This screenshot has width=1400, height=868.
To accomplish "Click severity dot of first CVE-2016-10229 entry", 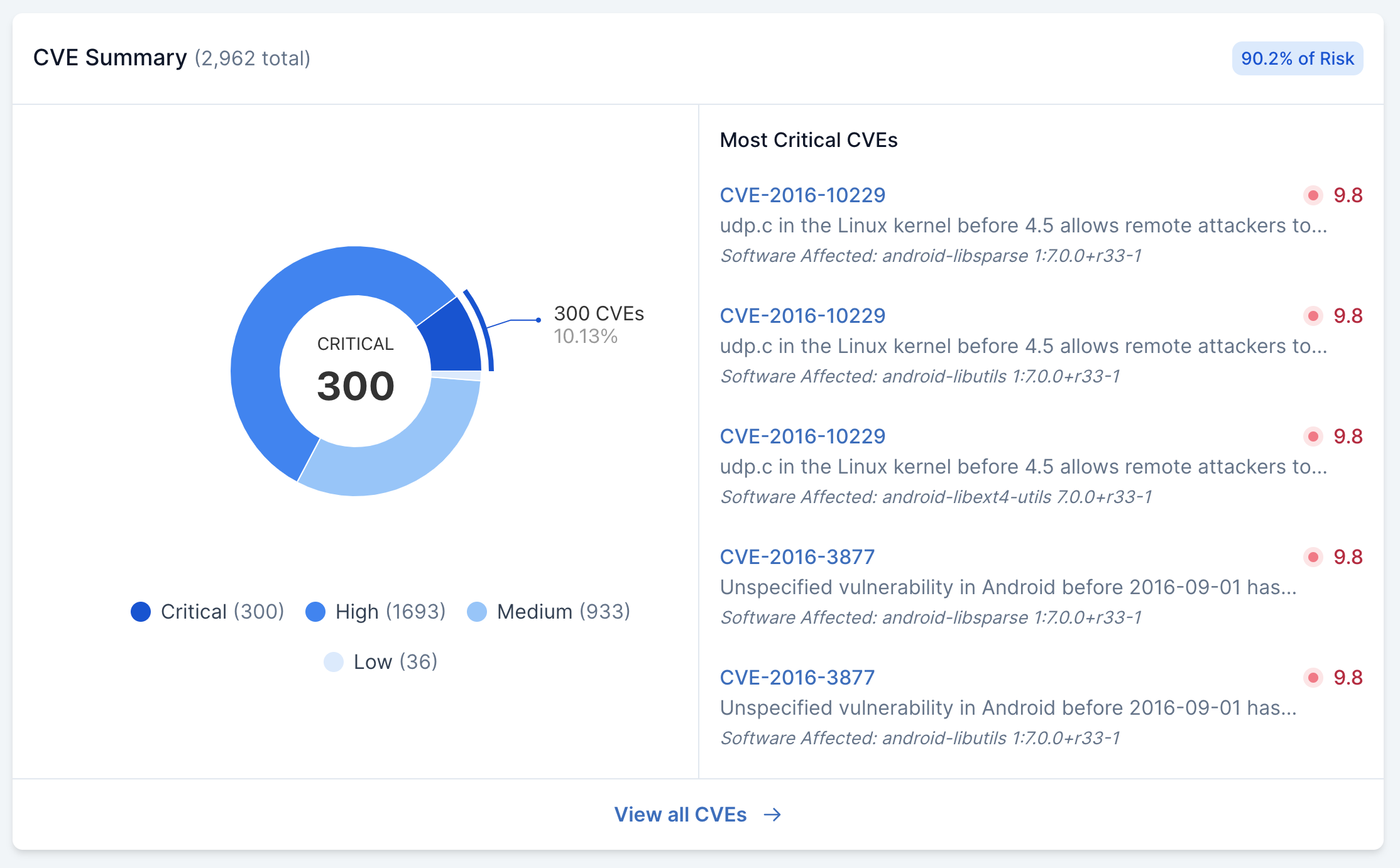I will [x=1313, y=195].
